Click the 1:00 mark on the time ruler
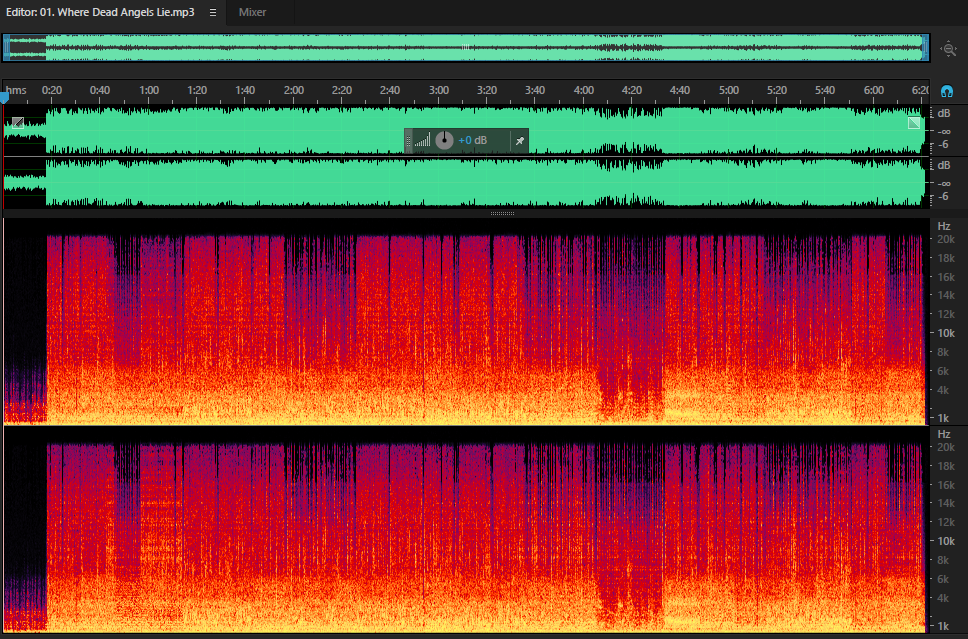The height and width of the screenshot is (639, 968). point(149,90)
